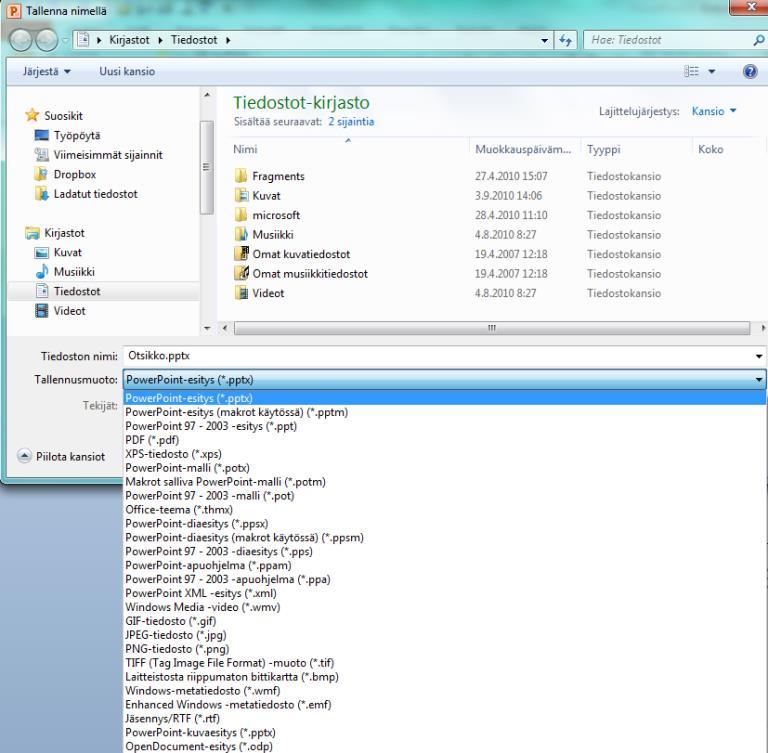768x753 pixels.
Task: Click the Videot film icon in sidebar
Action: 42,311
